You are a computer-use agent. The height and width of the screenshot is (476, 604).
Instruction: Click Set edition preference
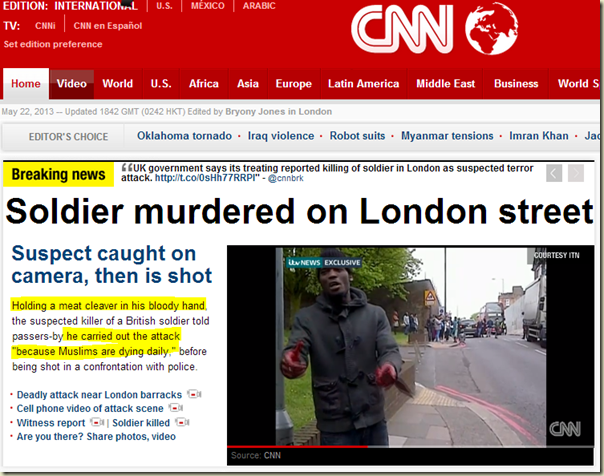(x=53, y=44)
